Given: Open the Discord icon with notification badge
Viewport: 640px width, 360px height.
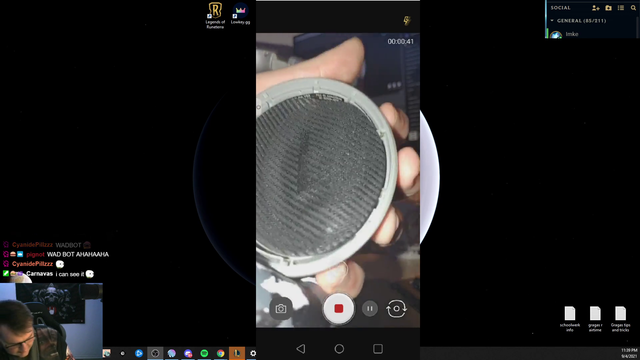Looking at the screenshot, I should [188, 353].
